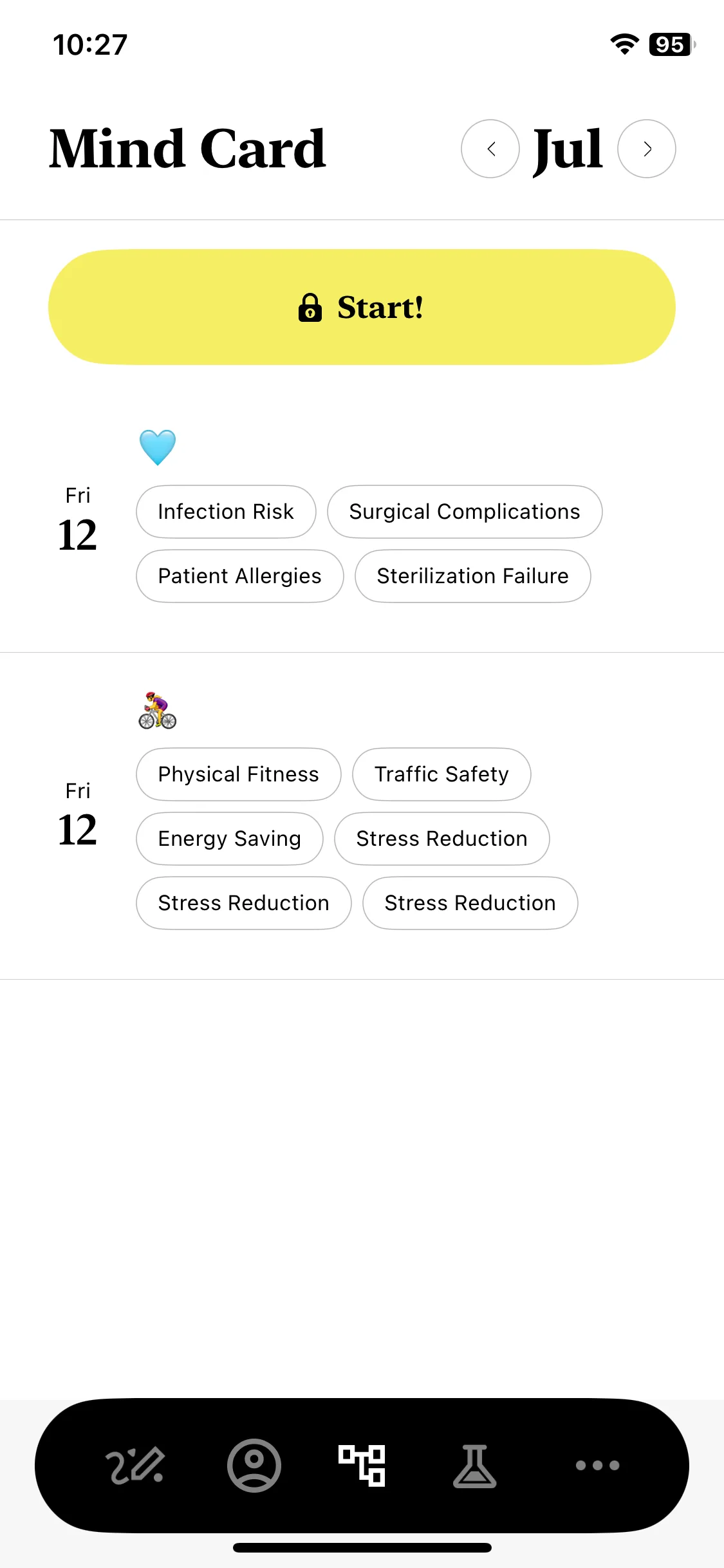Select the Patient Allergies tag
Screen dimensions: 724x1568
pyautogui.click(x=240, y=576)
